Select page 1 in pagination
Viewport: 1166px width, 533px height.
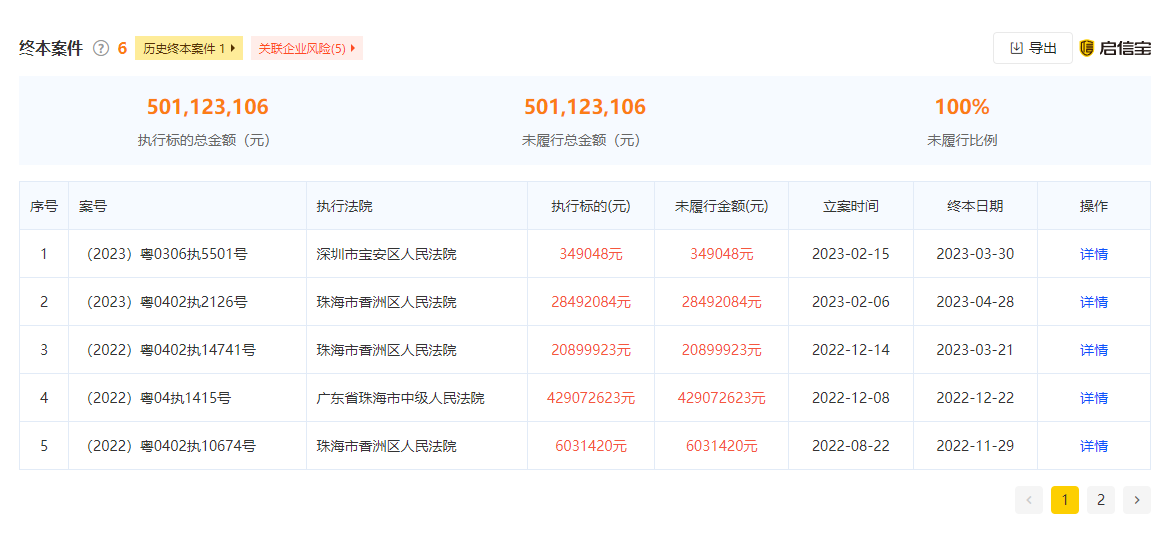coord(1065,500)
